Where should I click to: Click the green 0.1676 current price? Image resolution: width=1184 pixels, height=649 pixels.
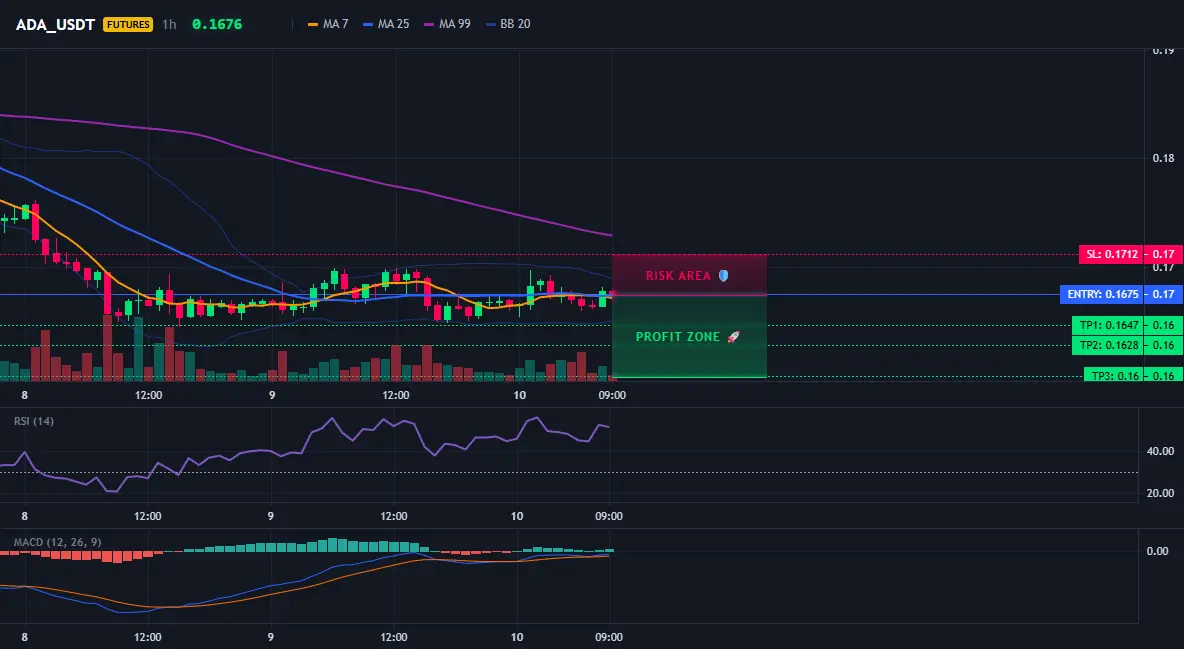point(217,24)
